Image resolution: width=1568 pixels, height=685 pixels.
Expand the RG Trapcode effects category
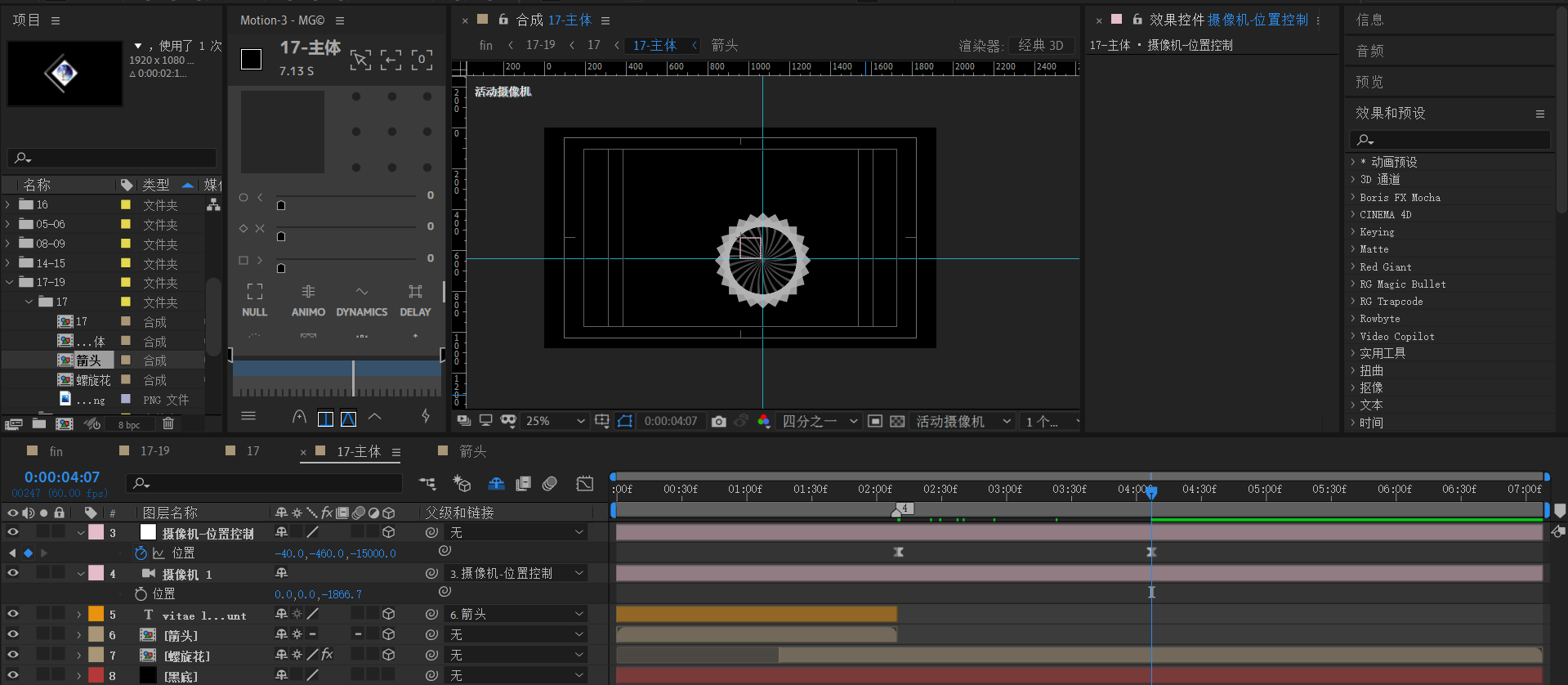(1353, 301)
